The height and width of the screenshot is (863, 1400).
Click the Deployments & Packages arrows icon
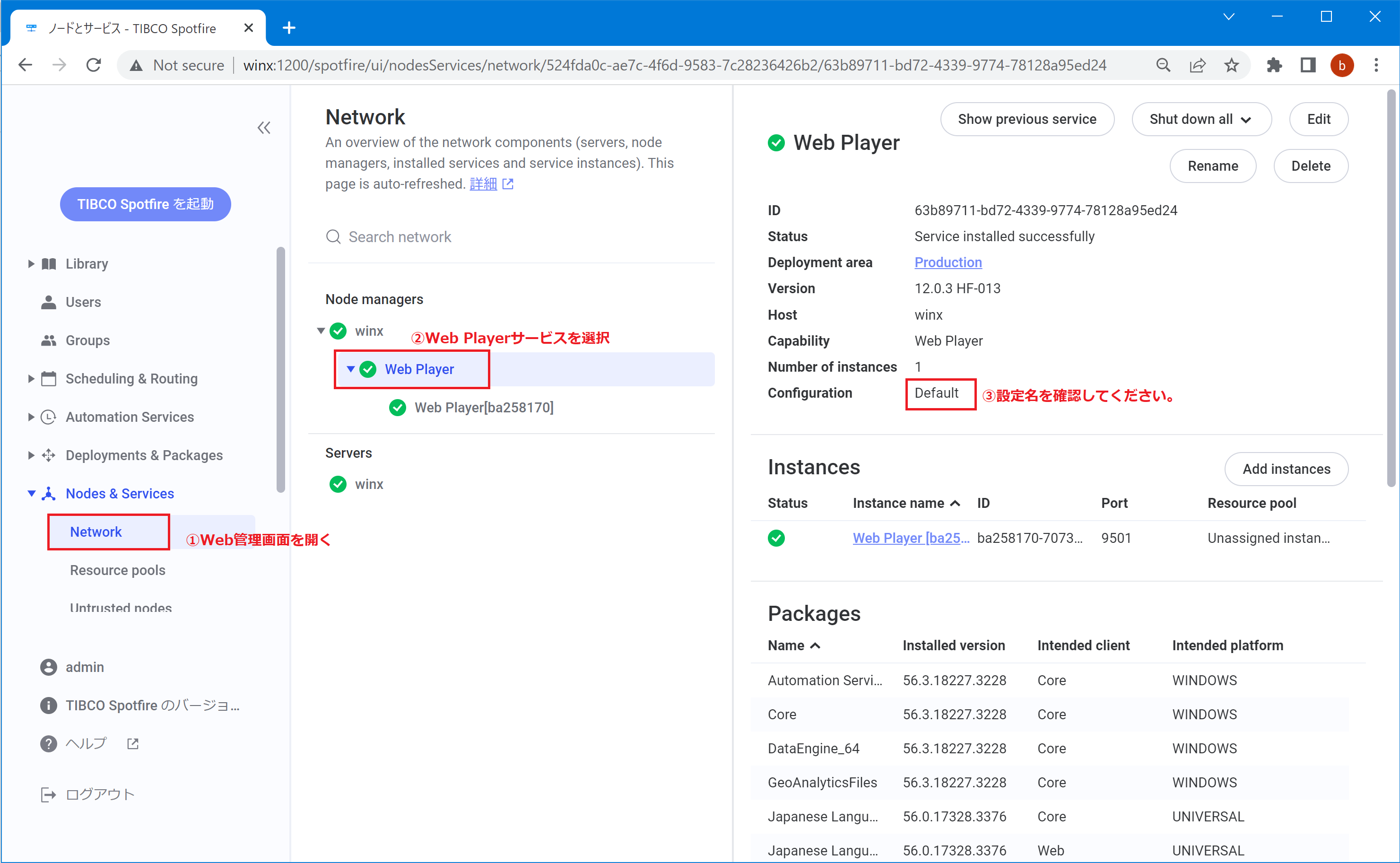pos(49,455)
